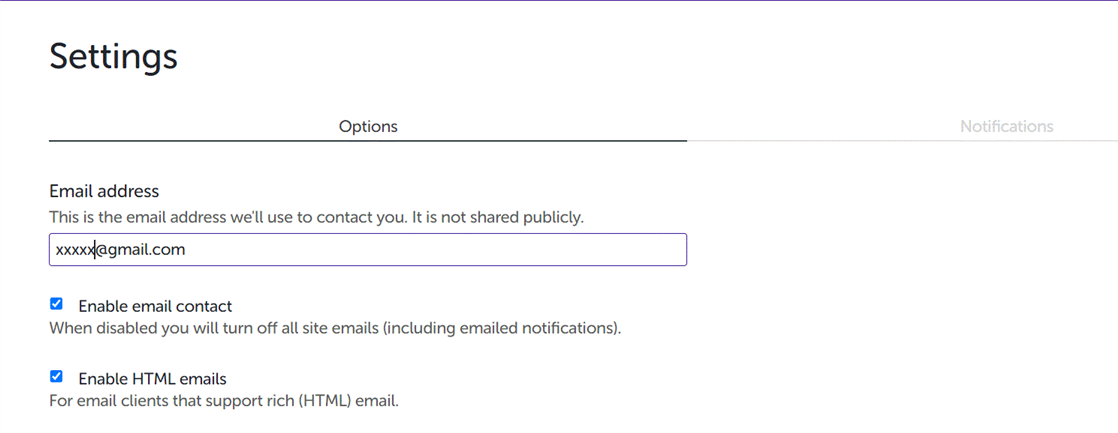
Task: Click the "Enable email contact" label text
Action: point(155,306)
